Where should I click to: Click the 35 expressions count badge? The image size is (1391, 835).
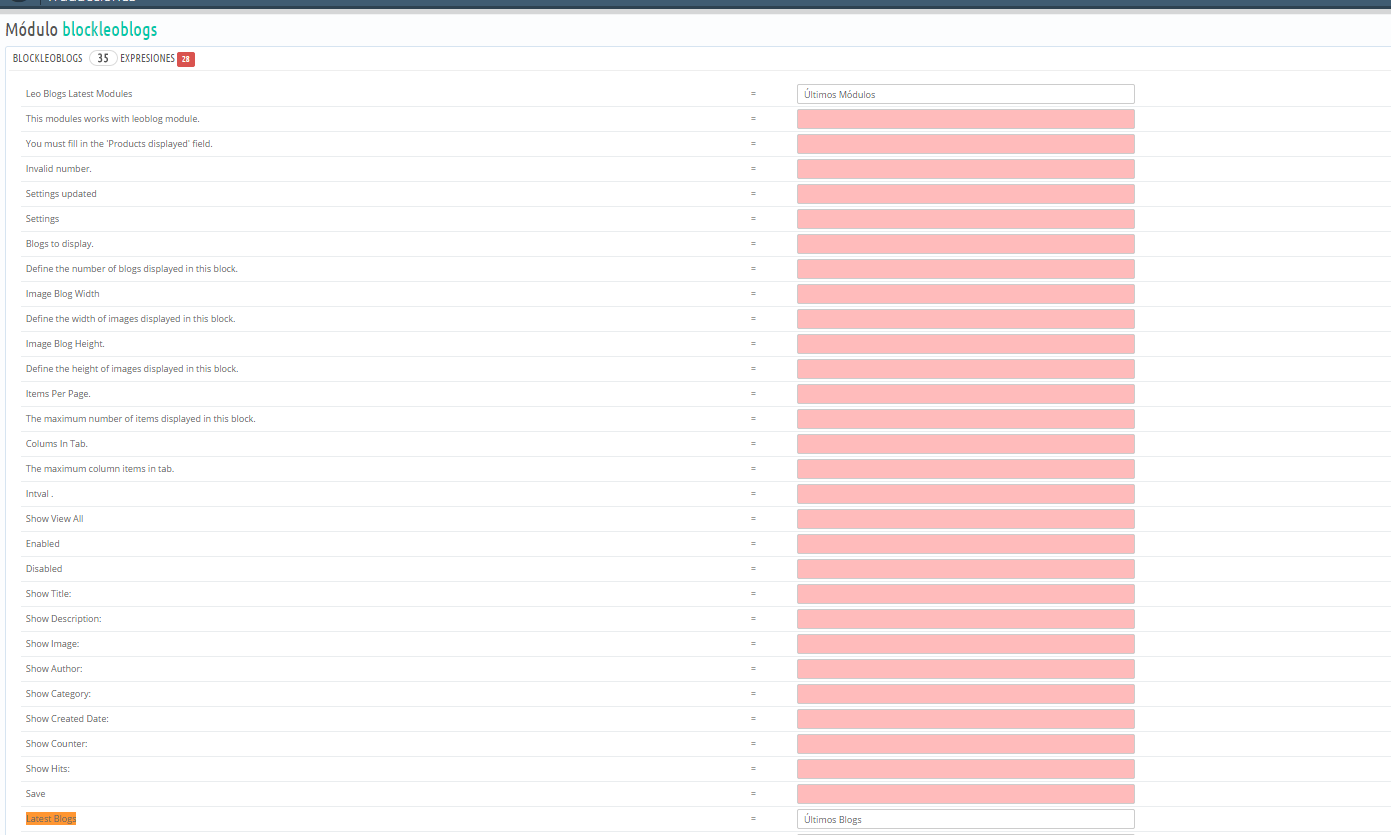coord(103,59)
